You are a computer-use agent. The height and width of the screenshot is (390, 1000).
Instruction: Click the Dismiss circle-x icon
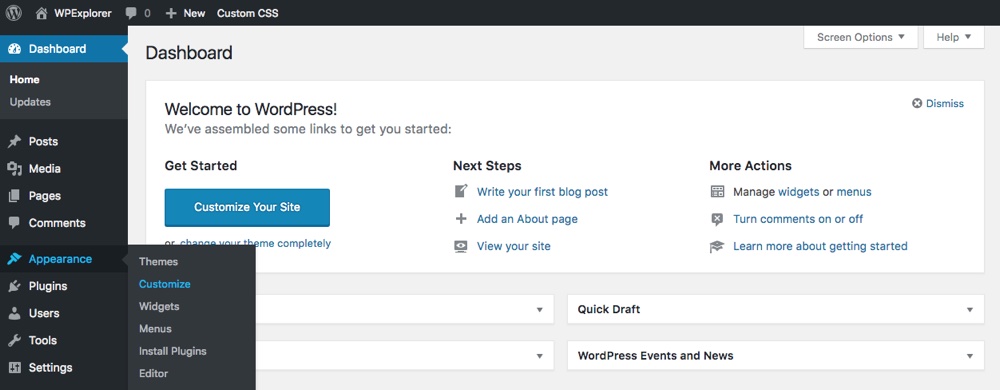917,103
